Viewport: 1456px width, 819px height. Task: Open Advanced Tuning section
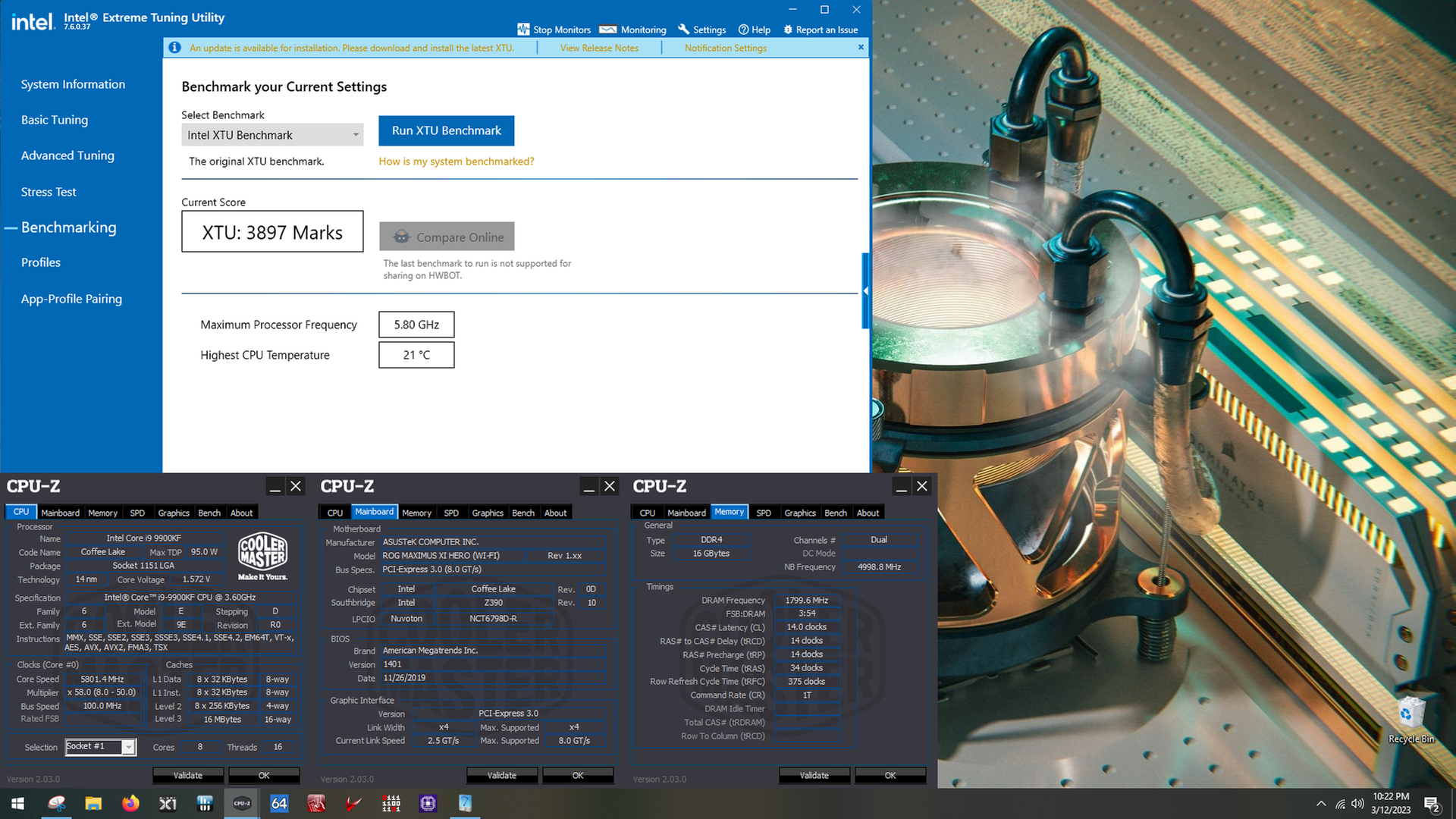click(x=67, y=155)
